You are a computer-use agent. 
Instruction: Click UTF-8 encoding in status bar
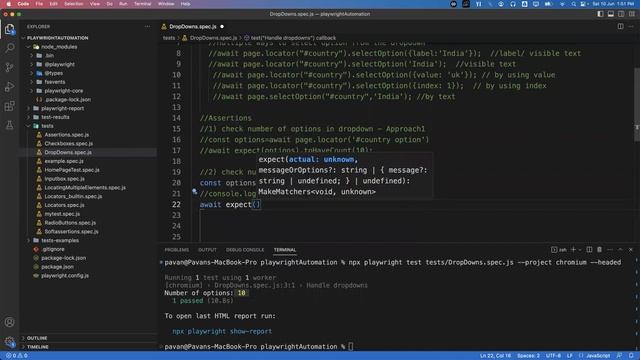tap(553, 356)
